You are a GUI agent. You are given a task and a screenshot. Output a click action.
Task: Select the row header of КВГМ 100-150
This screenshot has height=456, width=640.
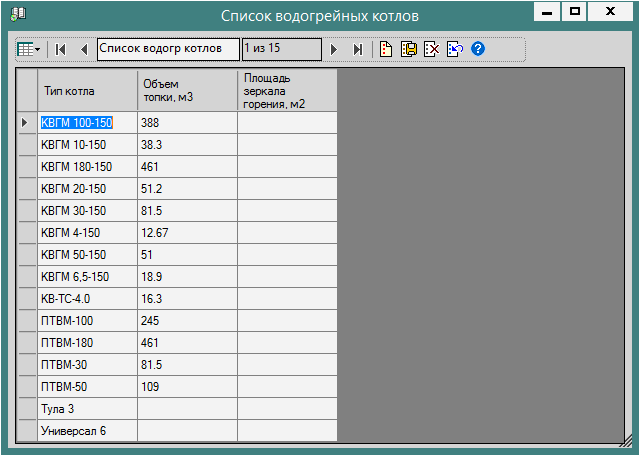27,122
